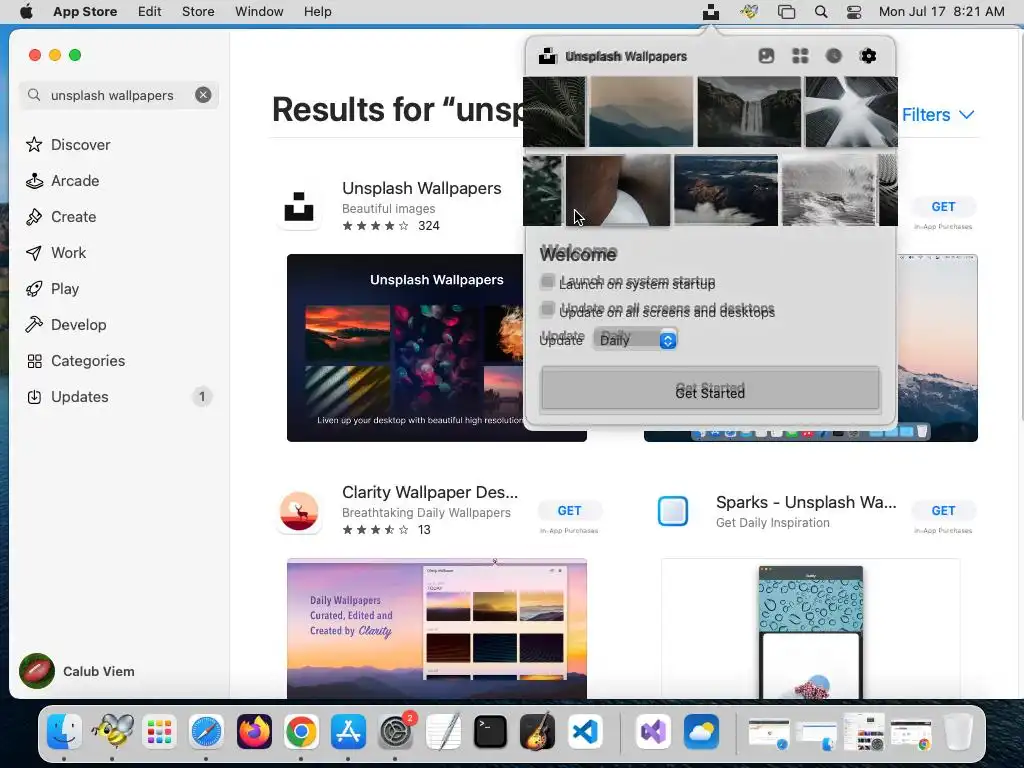Open Terminal from the Dock
This screenshot has width=1024, height=768.
pyautogui.click(x=490, y=731)
